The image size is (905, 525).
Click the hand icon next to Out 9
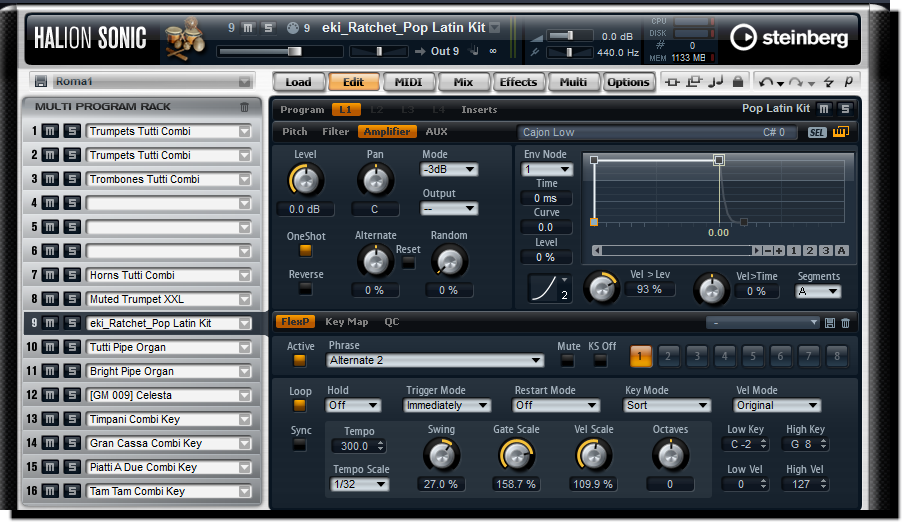click(x=474, y=51)
